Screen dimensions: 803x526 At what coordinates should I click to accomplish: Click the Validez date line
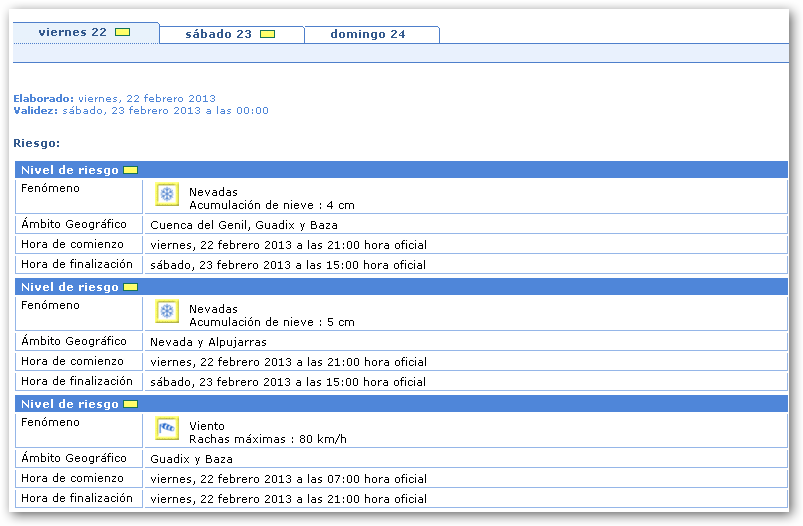[140, 111]
